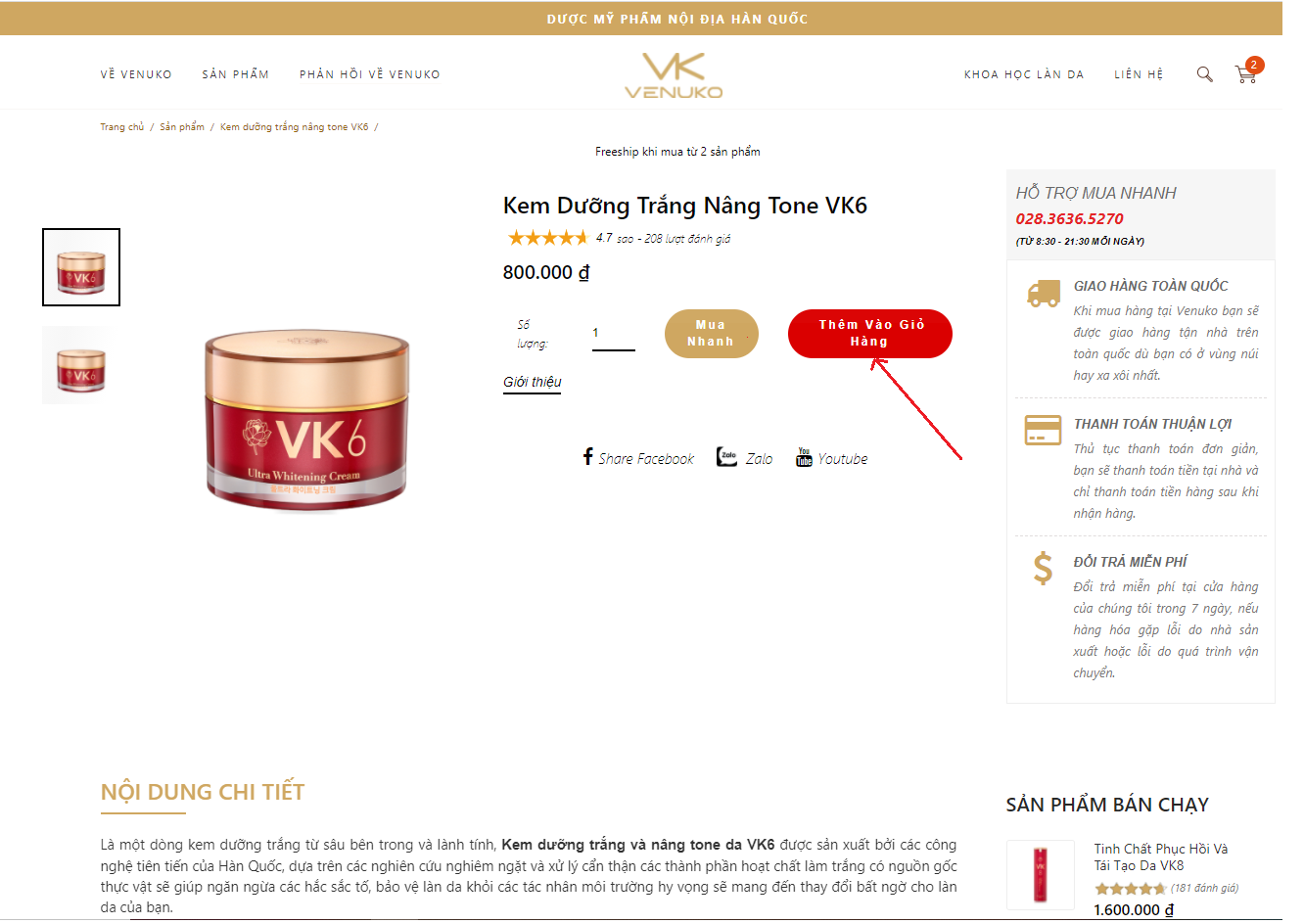This screenshot has width=1304, height=924.
Task: Open the Khoa Học Làn Da menu
Action: (x=1024, y=74)
